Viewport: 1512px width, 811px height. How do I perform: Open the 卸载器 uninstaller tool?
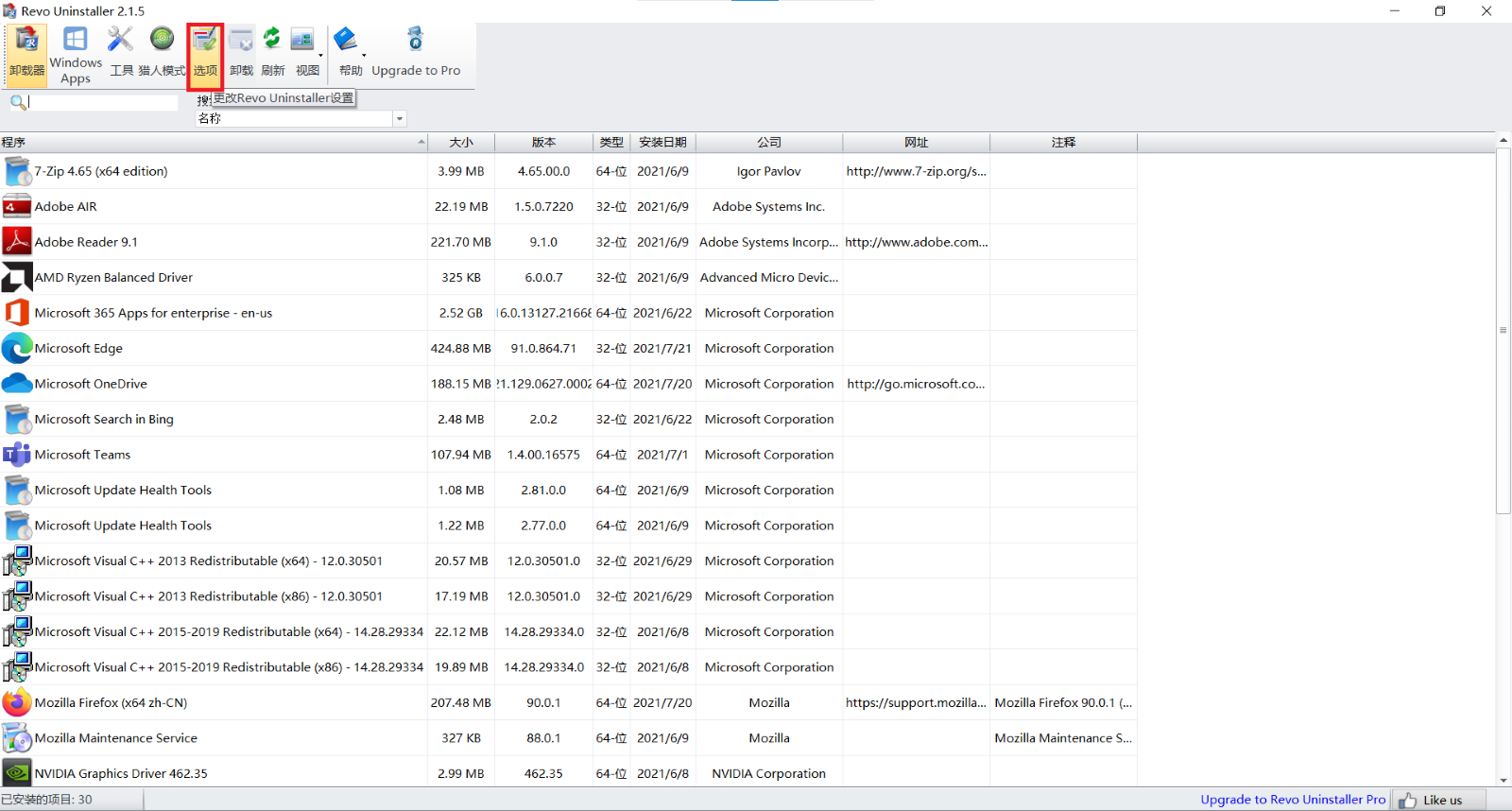pyautogui.click(x=26, y=55)
